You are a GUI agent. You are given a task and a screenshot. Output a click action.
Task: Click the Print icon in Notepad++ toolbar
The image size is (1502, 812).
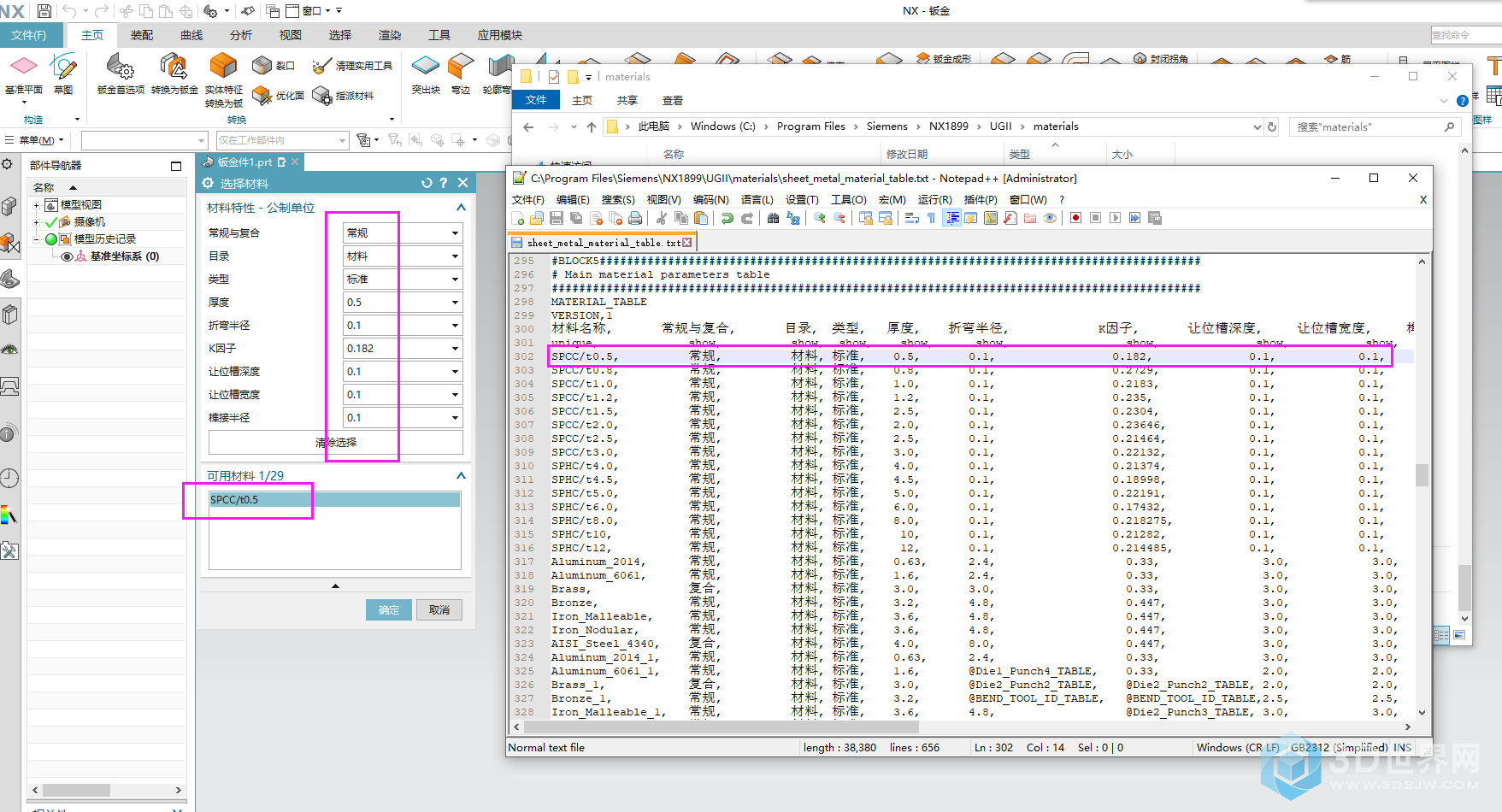point(635,218)
